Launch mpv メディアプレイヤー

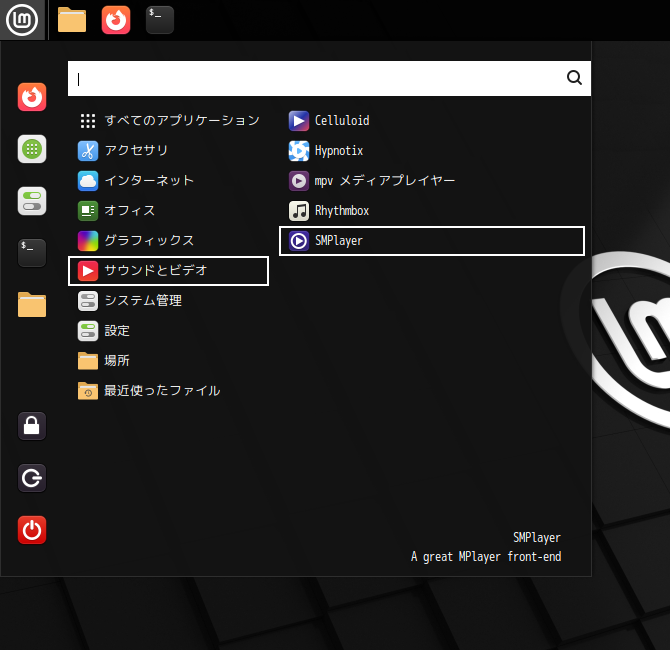432,180
